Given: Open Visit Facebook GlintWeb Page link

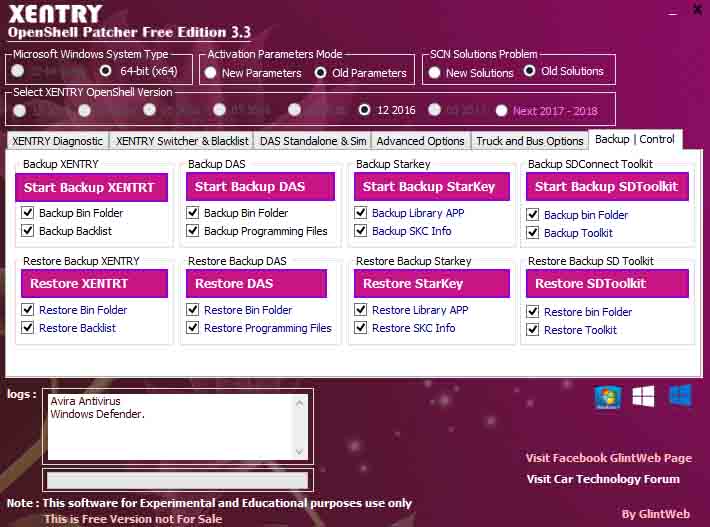Looking at the screenshot, I should coord(609,458).
